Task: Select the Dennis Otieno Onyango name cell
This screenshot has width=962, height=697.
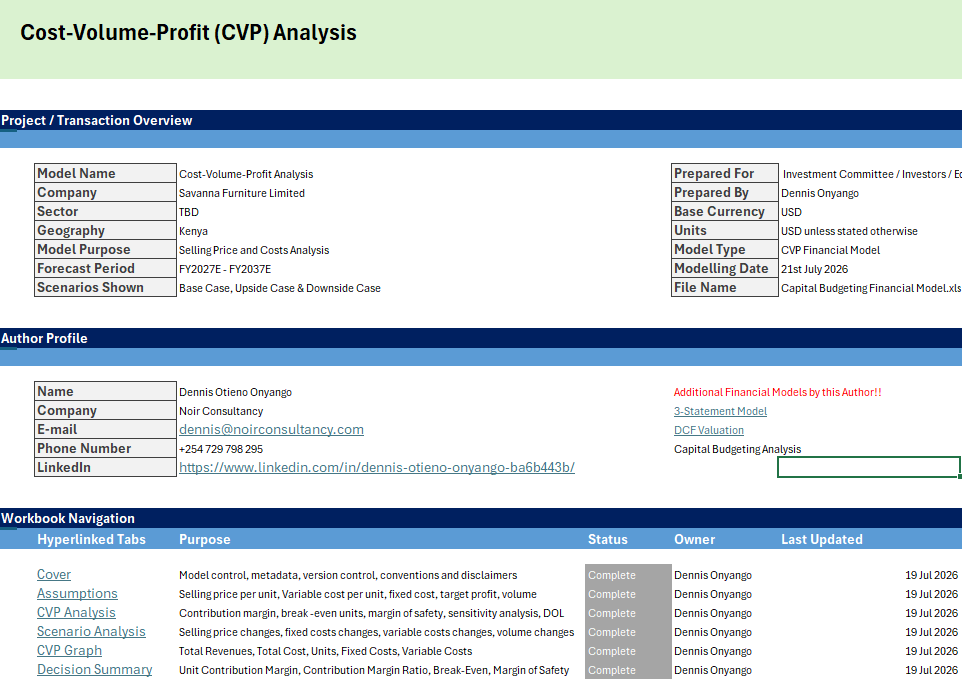Action: coord(236,392)
